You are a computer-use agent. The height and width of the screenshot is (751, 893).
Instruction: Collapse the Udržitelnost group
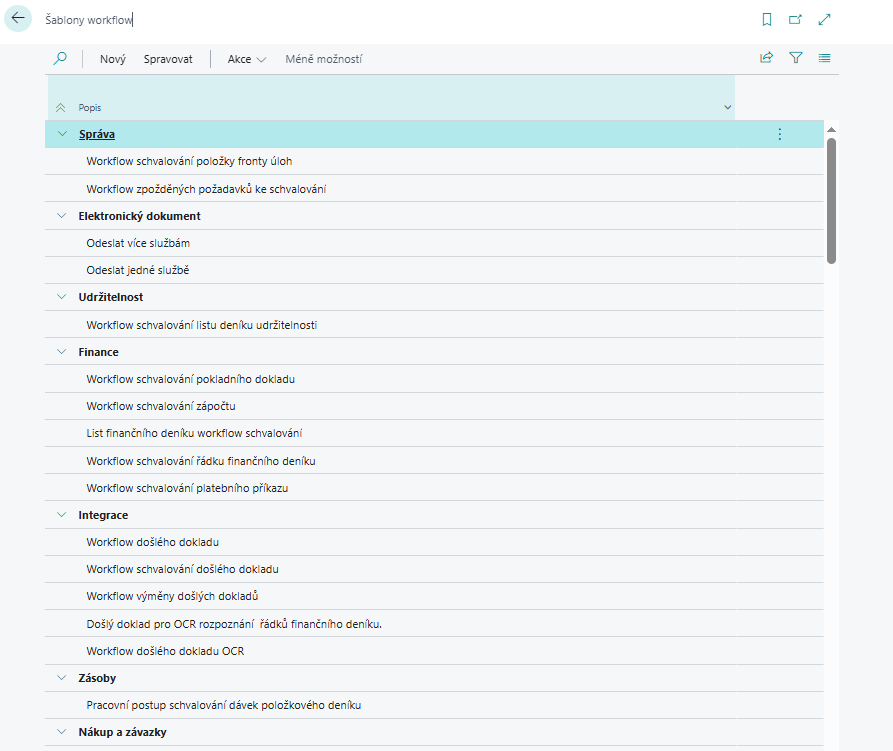point(62,297)
